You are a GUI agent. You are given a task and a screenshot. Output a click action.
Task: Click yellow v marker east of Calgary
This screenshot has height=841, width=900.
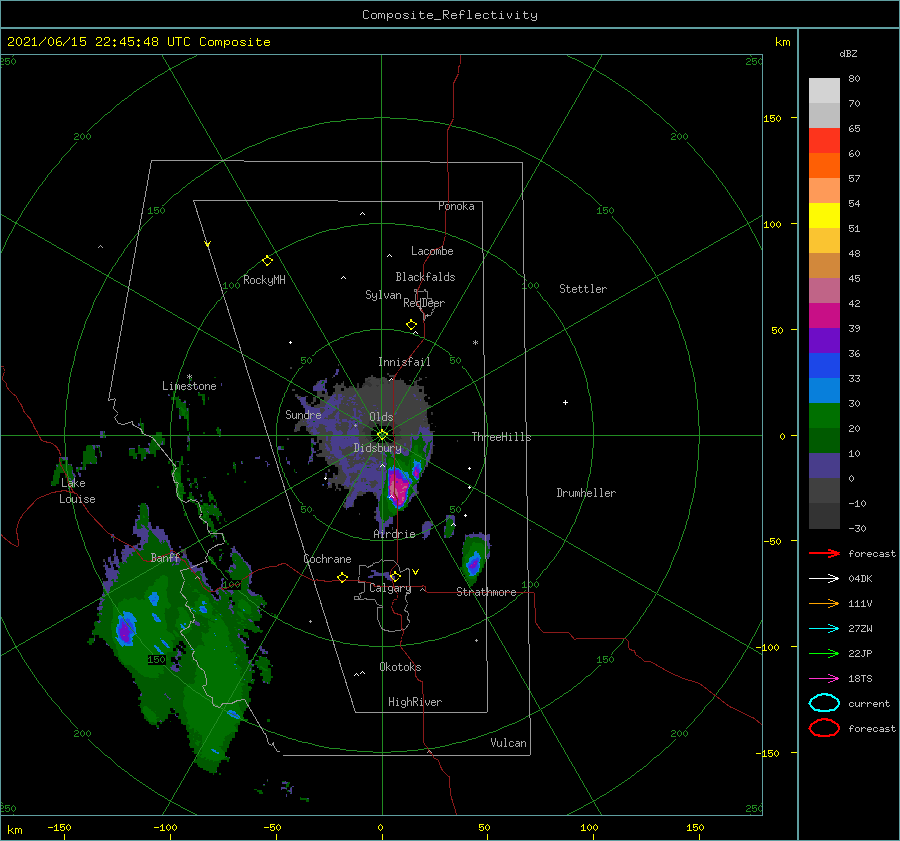(416, 572)
